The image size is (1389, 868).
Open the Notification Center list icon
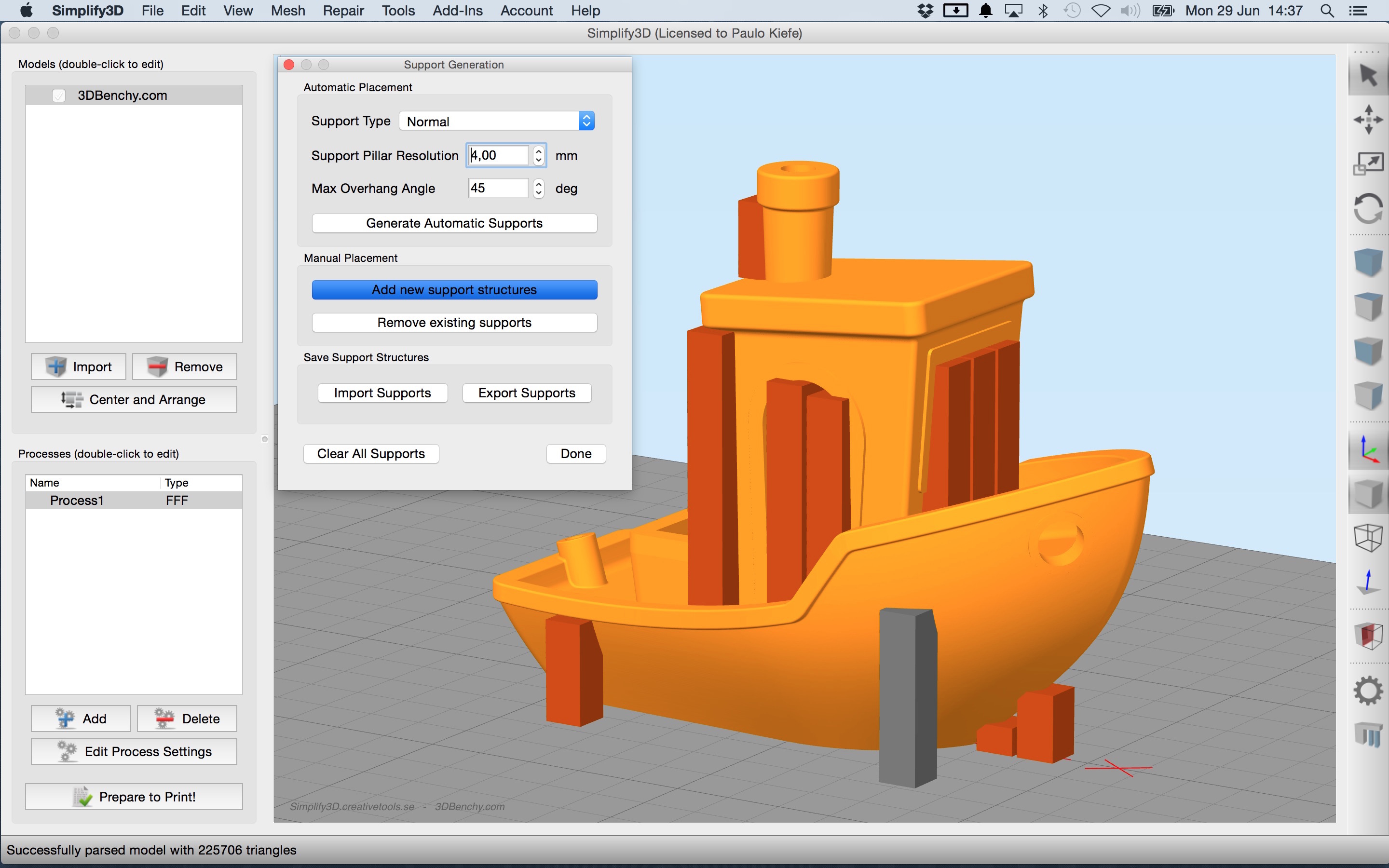click(x=1358, y=10)
